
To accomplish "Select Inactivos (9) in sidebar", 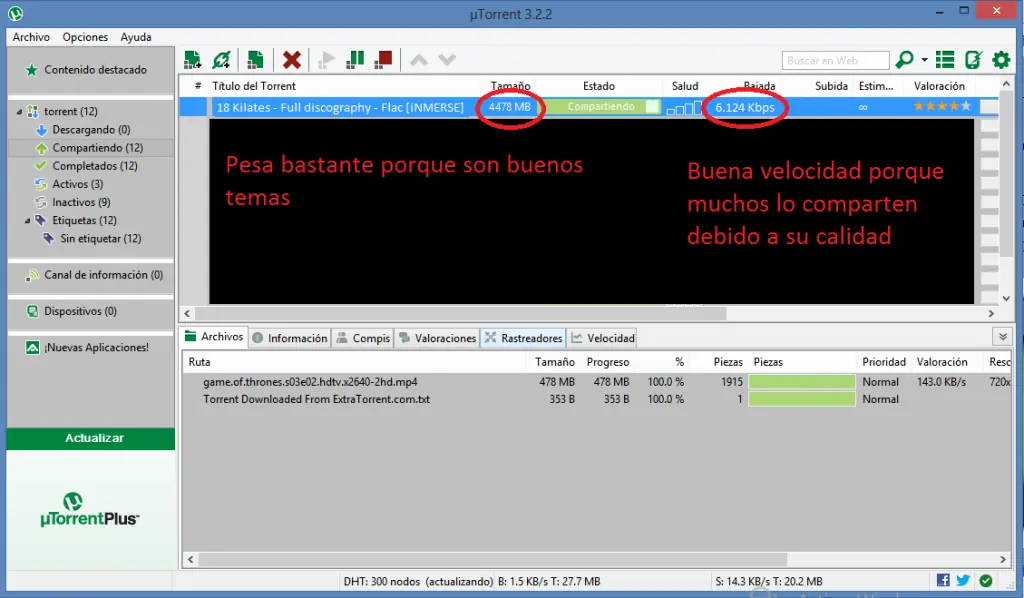I will [81, 202].
